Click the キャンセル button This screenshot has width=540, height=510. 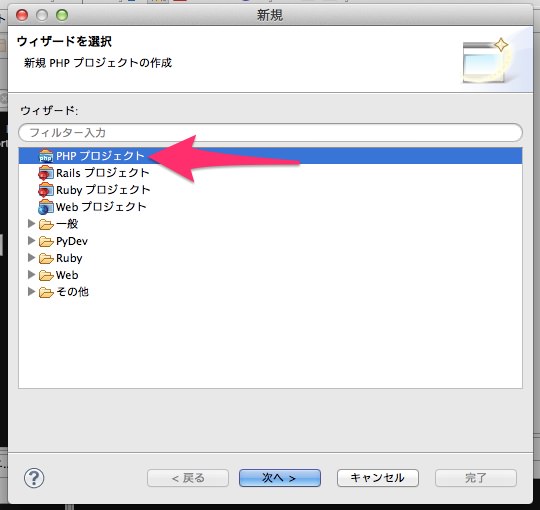[378, 478]
